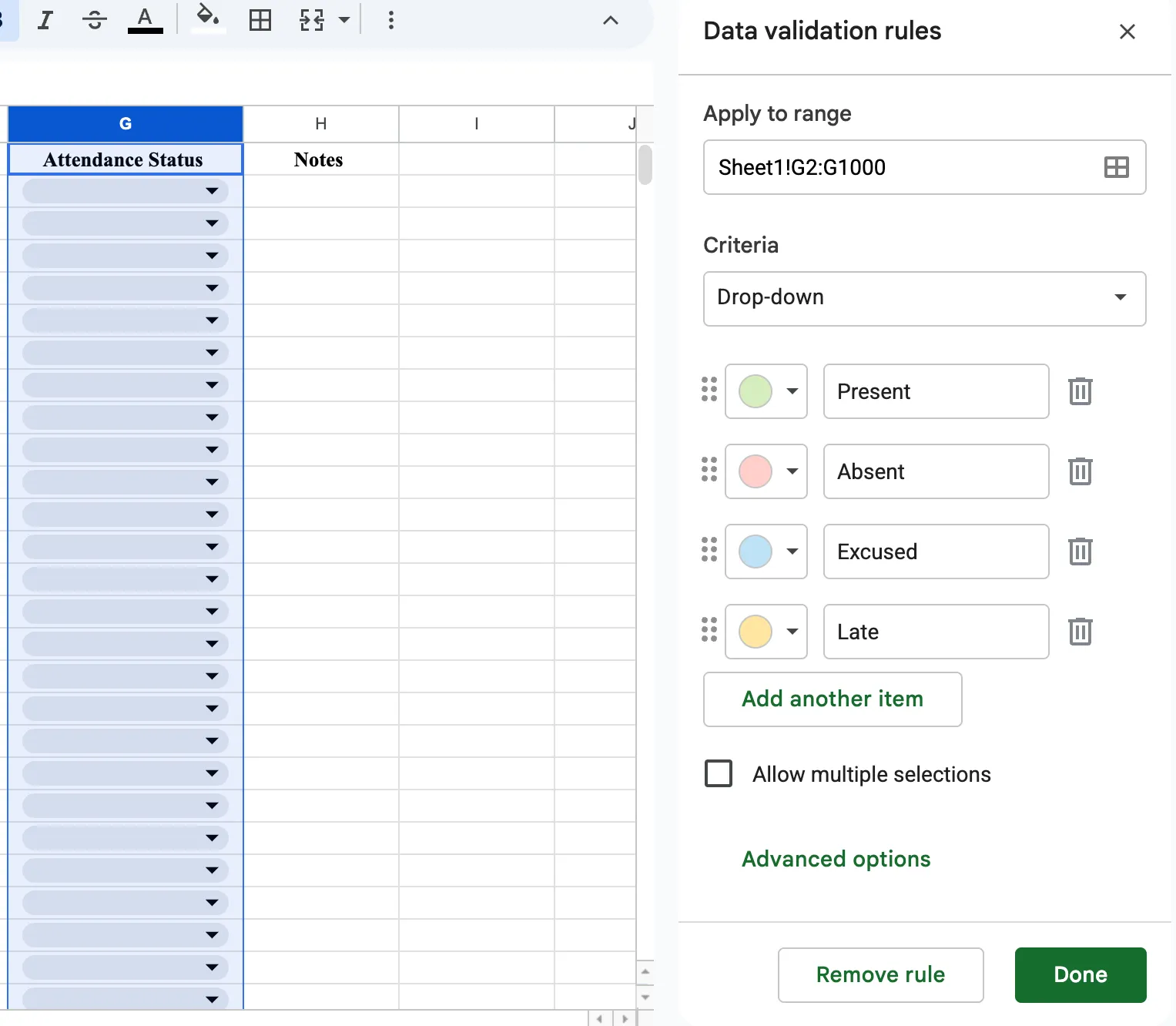The image size is (1176, 1026).
Task: Click the scroll left arrow of the sheet
Action: click(x=600, y=1018)
